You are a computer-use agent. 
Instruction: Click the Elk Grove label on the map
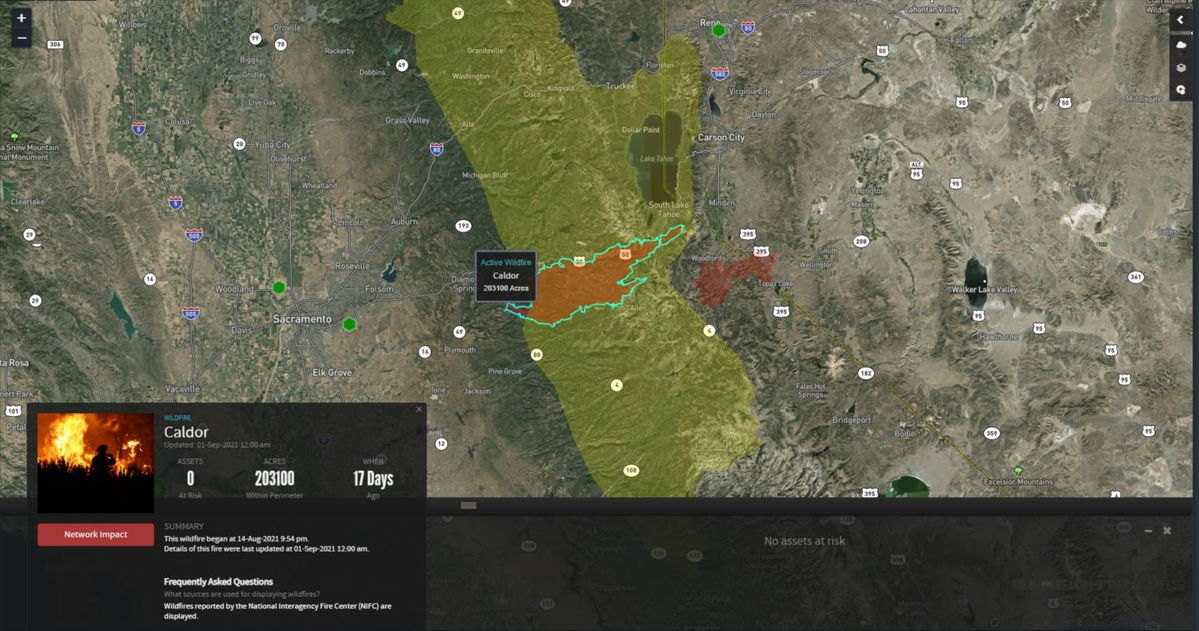(x=332, y=373)
